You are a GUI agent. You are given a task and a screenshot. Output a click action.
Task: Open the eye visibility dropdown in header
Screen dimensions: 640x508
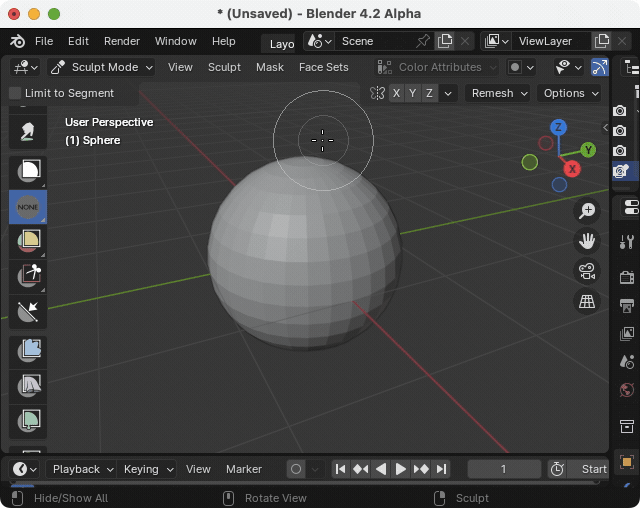coord(568,67)
